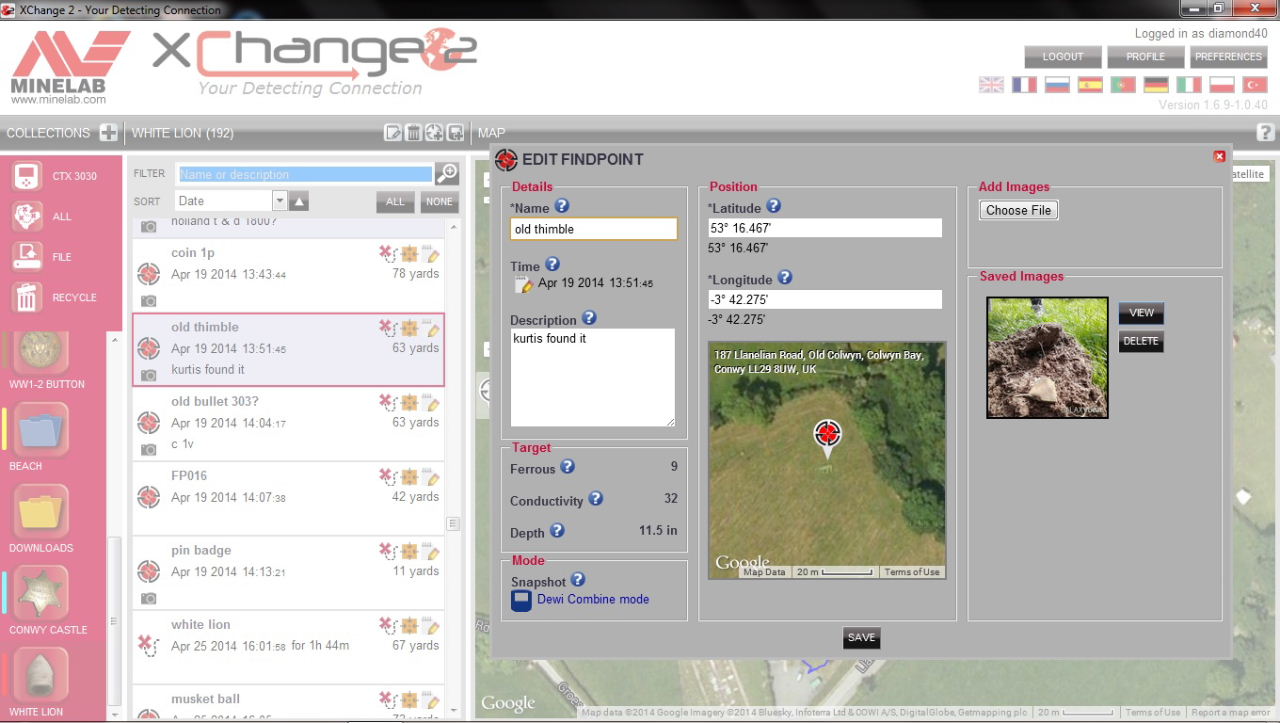Switch language to German flag

click(x=1156, y=85)
